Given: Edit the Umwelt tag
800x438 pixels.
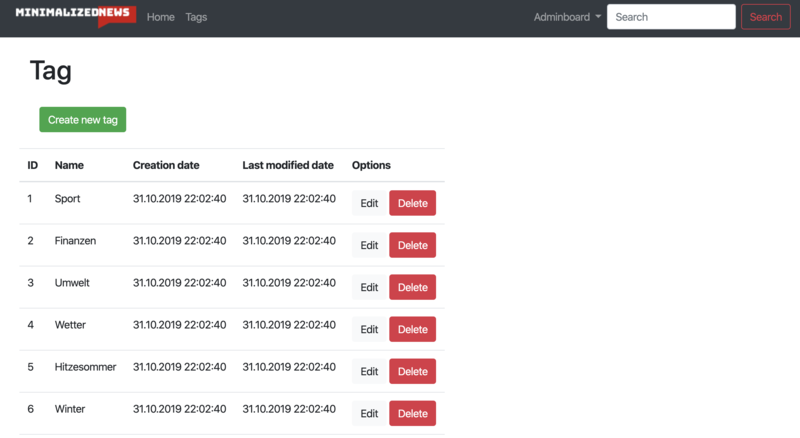Looking at the screenshot, I should coord(369,287).
